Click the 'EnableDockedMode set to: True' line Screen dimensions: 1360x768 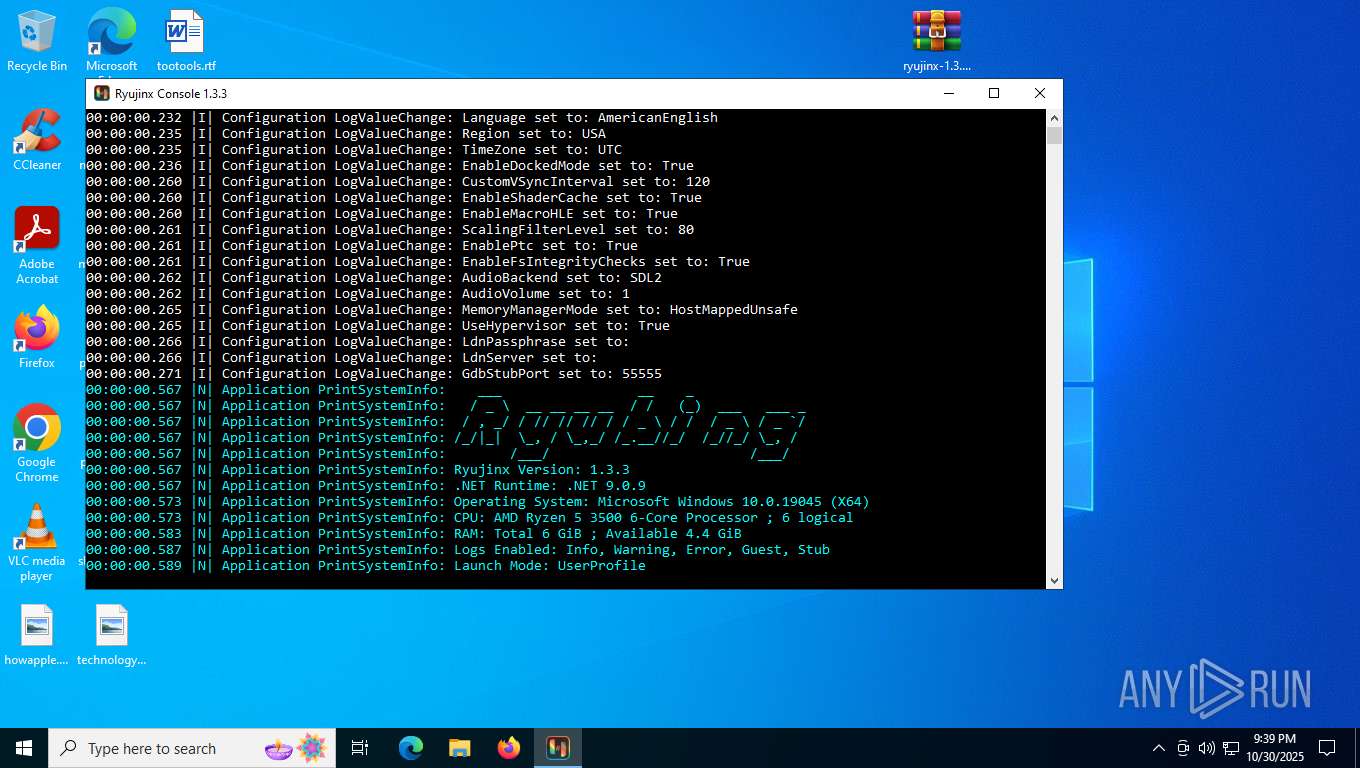tap(390, 166)
